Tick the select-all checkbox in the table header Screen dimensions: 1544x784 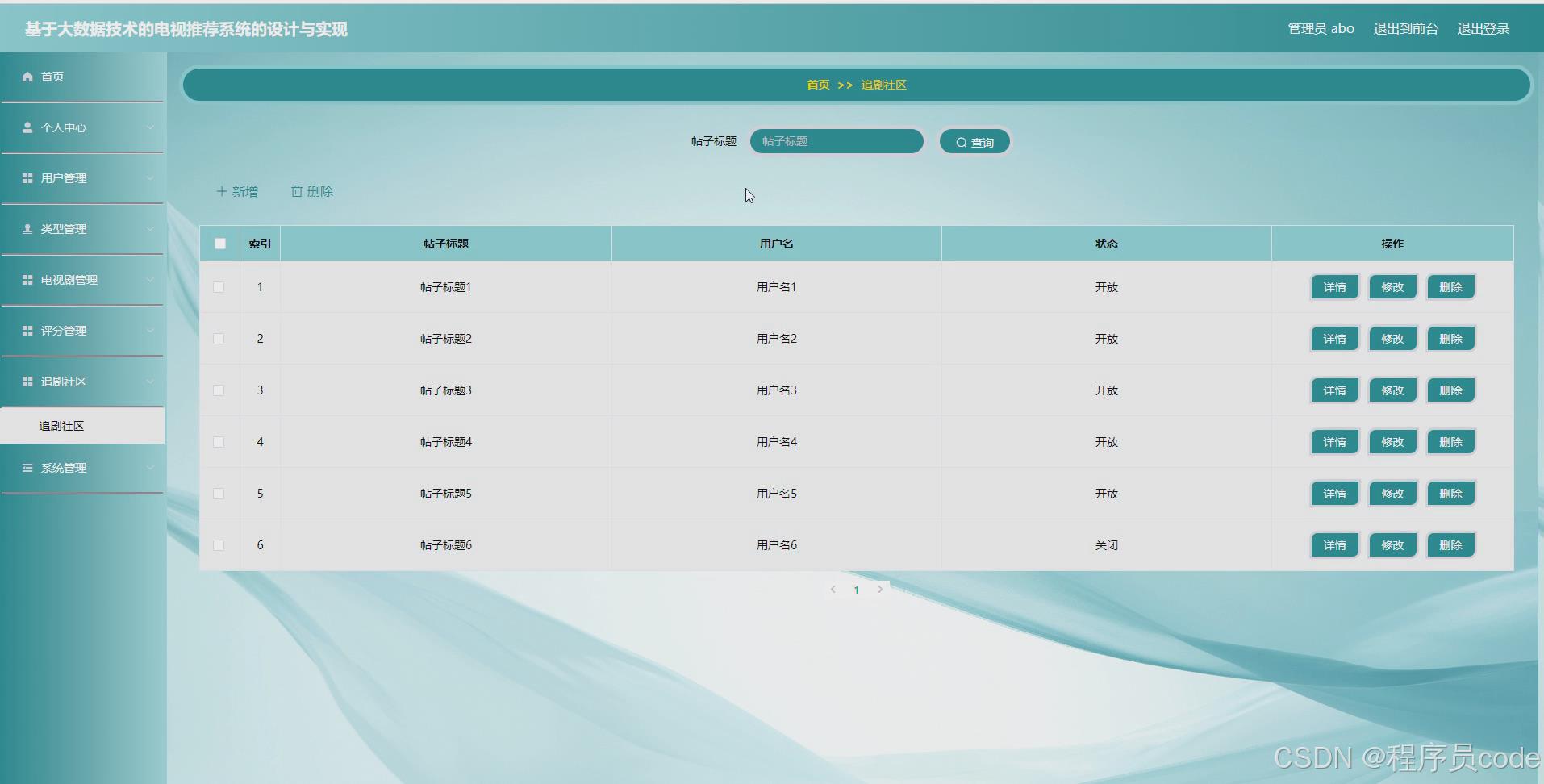tap(220, 244)
